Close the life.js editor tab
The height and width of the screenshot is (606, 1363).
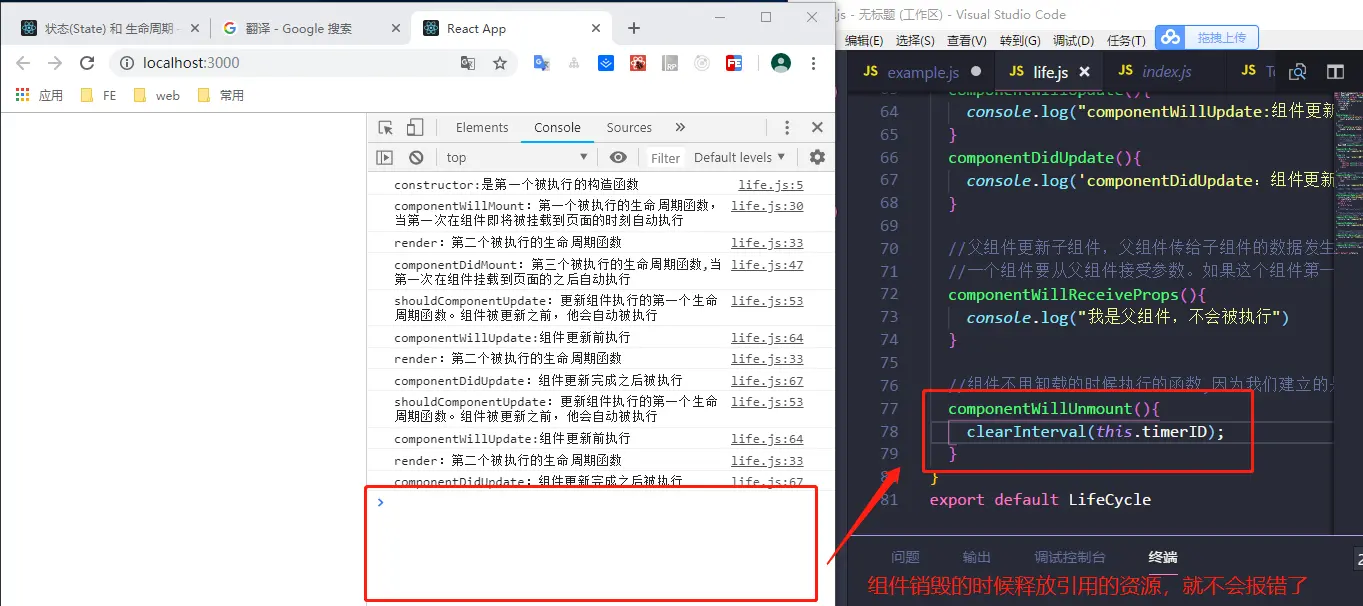(1086, 72)
